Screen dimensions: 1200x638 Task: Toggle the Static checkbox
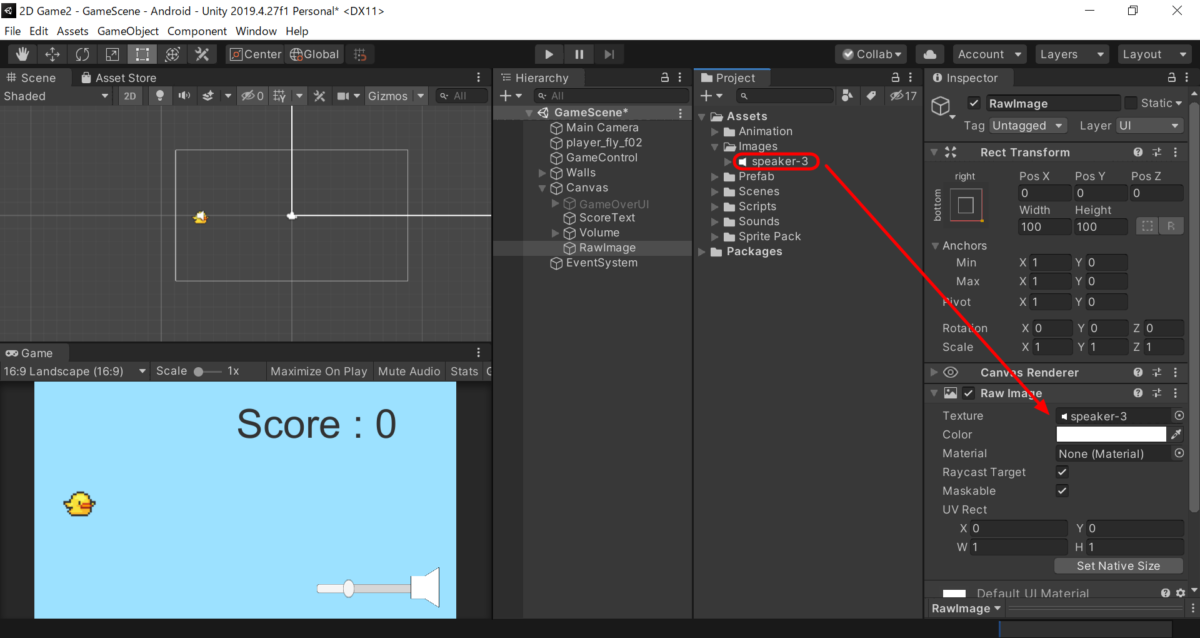click(x=1131, y=103)
